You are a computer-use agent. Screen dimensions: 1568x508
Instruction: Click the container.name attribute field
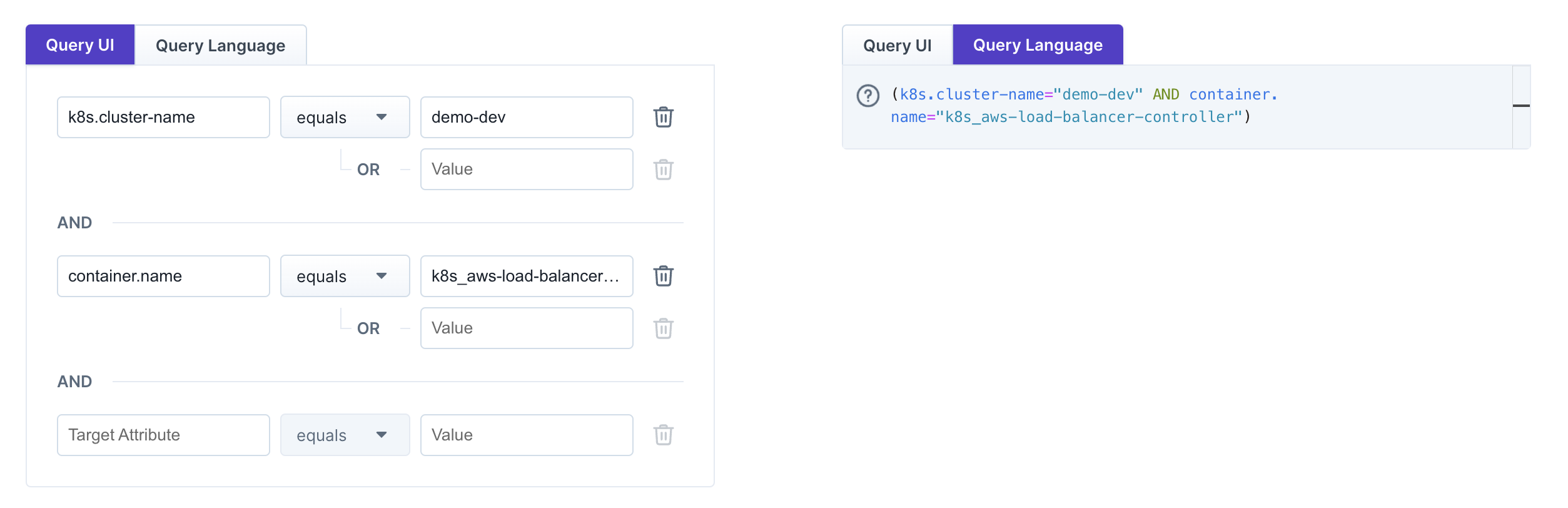coord(163,276)
